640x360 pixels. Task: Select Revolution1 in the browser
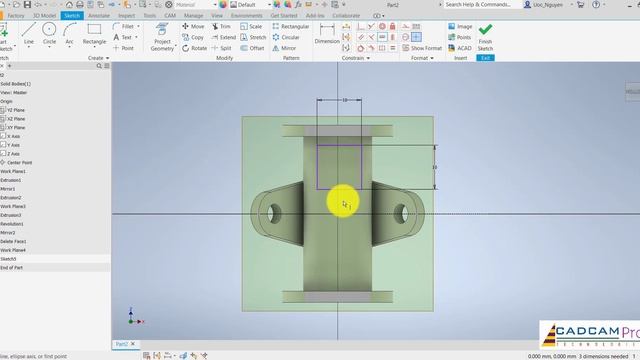(12, 224)
